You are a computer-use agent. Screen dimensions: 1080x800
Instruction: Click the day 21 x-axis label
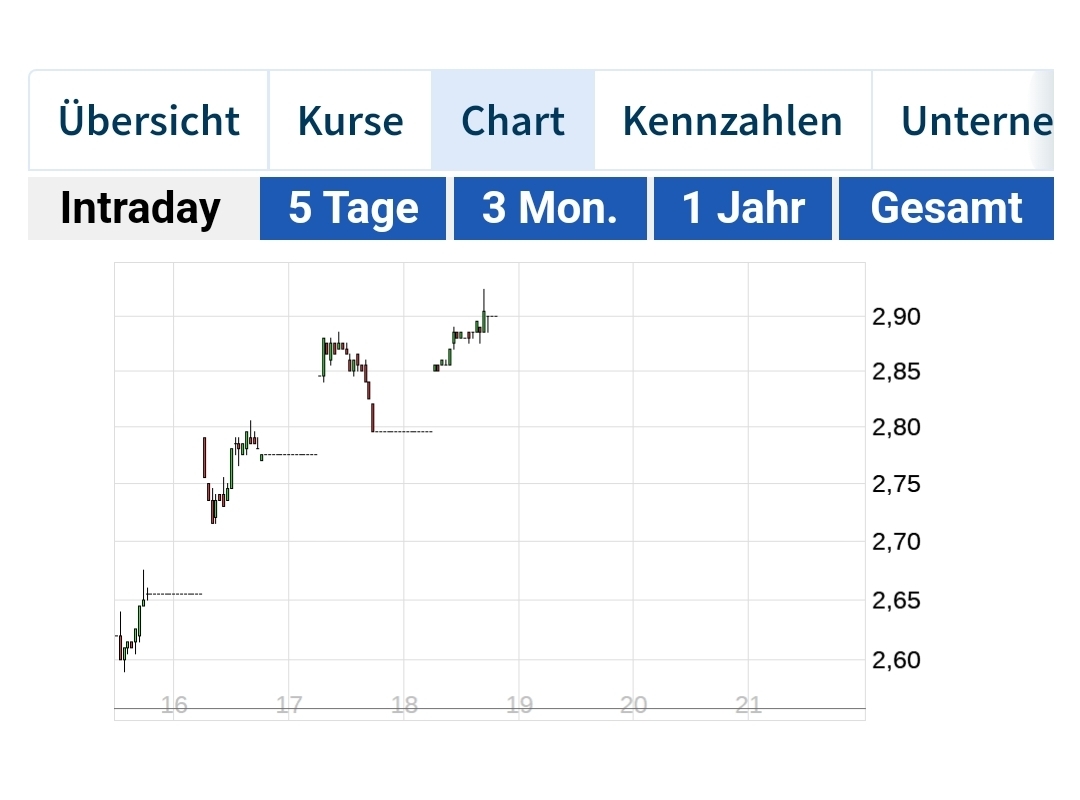pyautogui.click(x=748, y=705)
